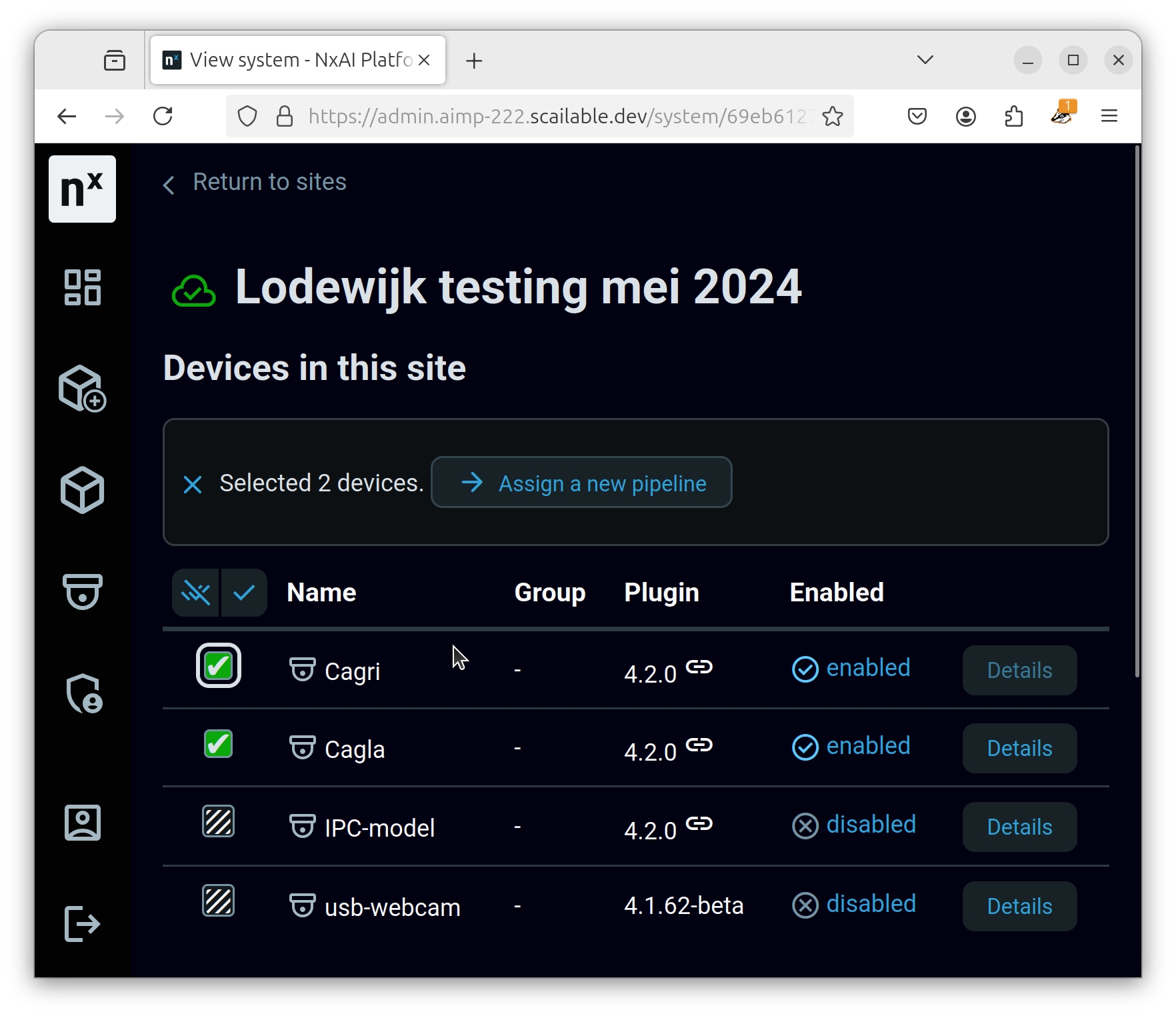Screen dimensions: 1176x1016
Task: Click the link icon next to Cagri plugin
Action: click(x=699, y=667)
